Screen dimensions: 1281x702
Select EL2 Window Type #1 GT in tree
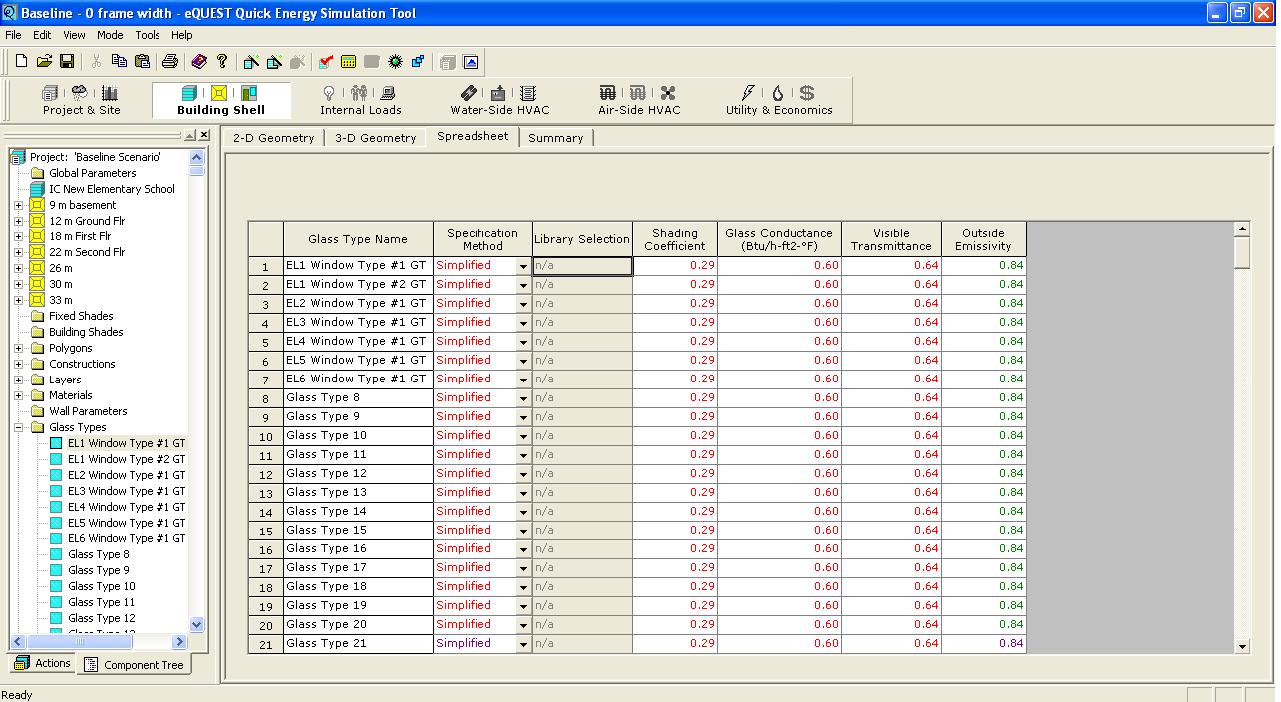[126, 475]
